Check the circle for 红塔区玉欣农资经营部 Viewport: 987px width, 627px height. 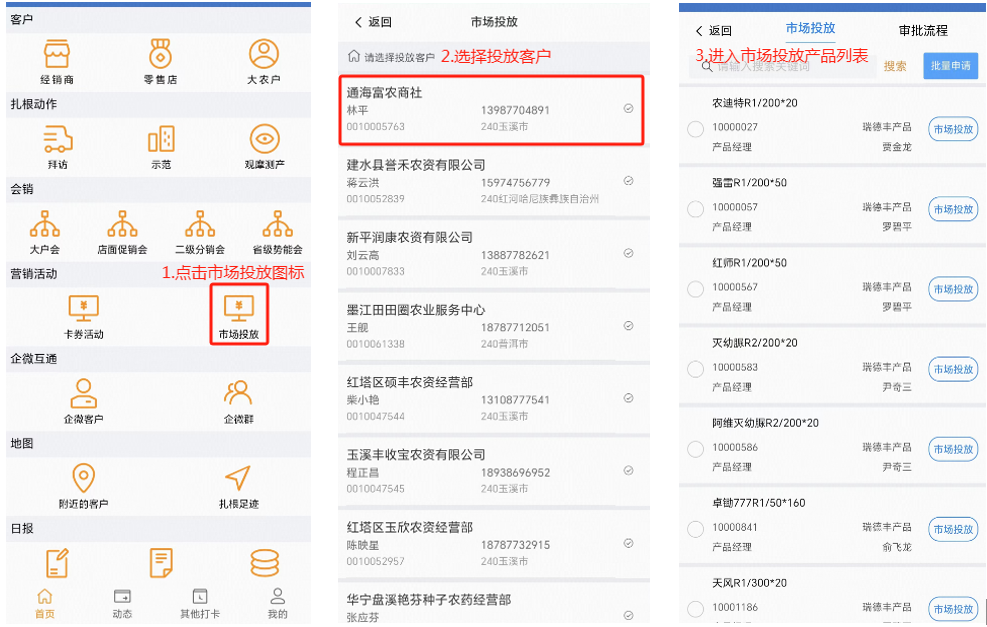[628, 543]
